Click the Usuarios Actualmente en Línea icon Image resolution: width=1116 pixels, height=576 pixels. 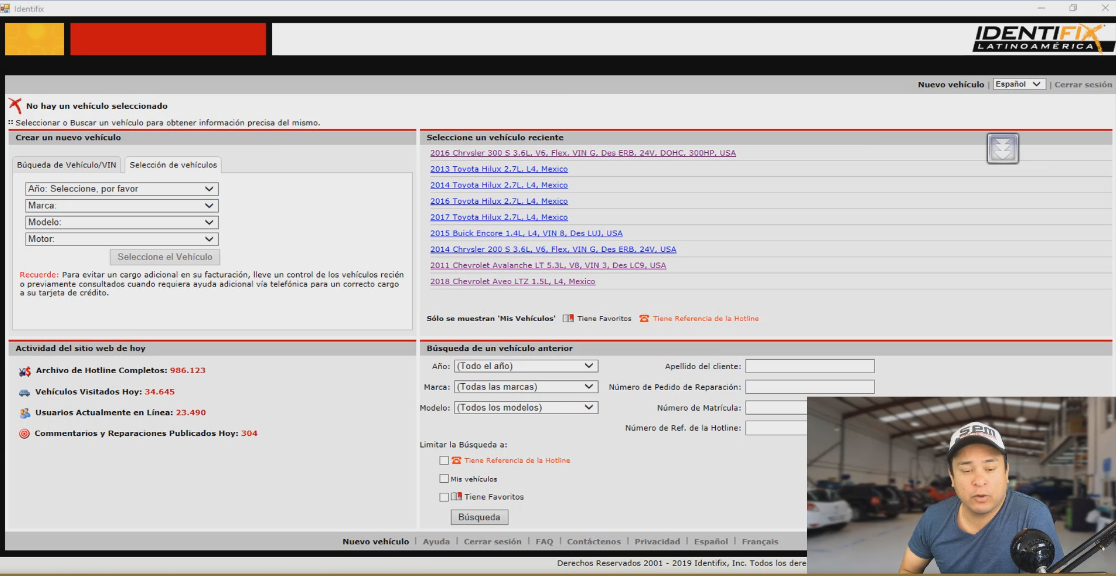(24, 413)
